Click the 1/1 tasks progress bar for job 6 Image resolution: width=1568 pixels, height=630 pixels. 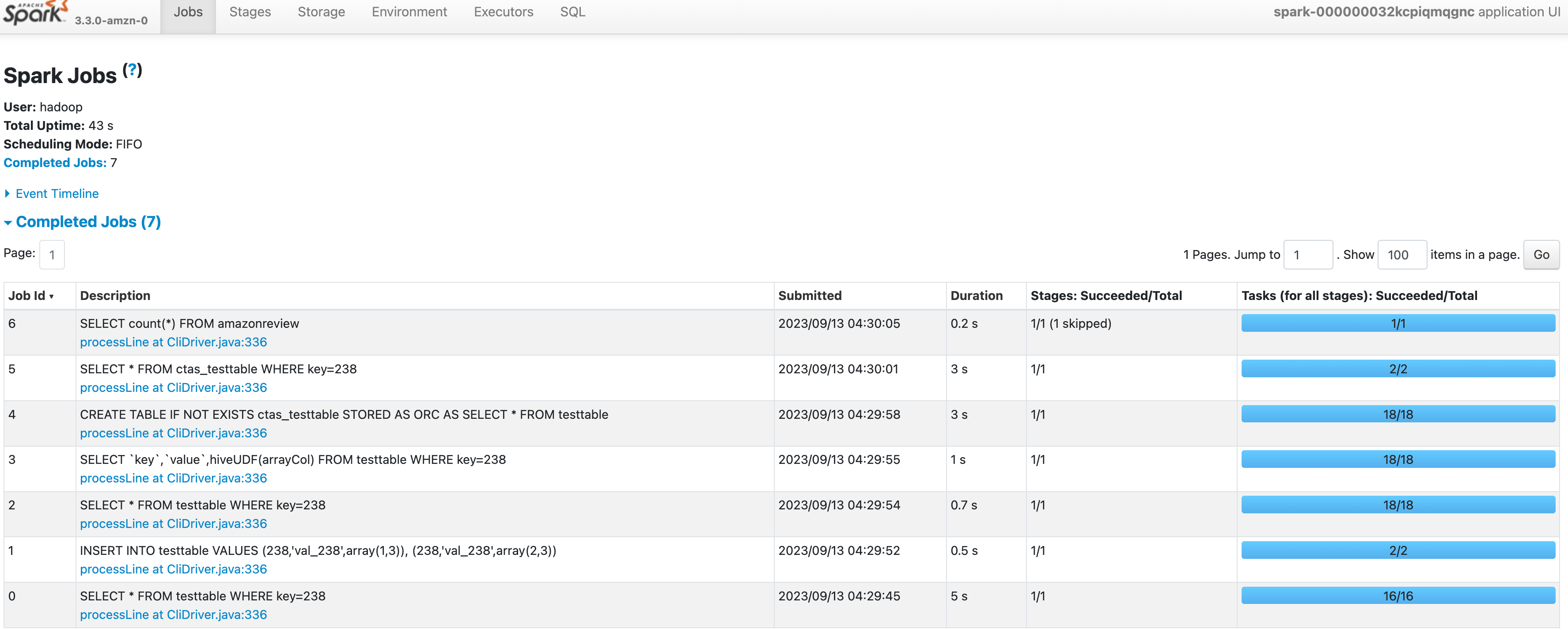(1398, 323)
